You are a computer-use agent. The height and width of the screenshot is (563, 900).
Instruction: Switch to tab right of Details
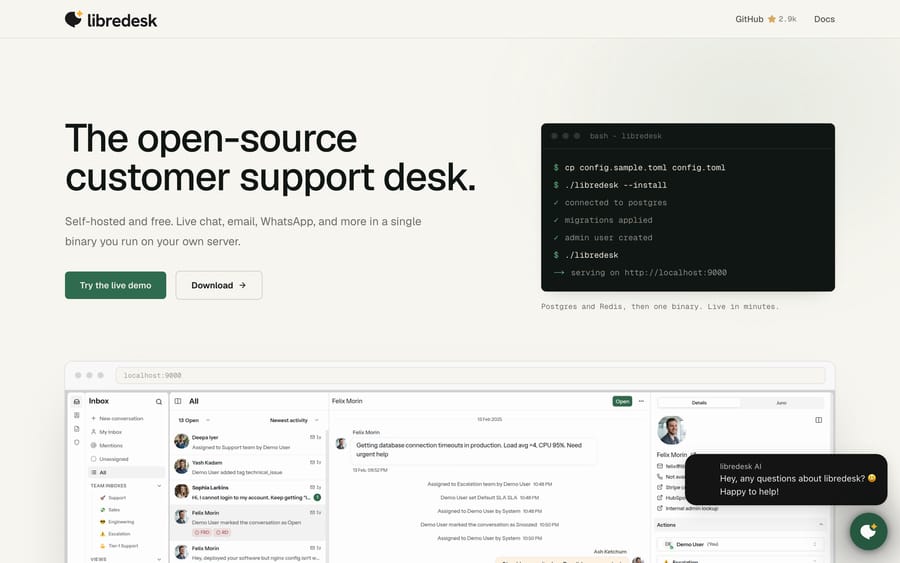tap(781, 403)
